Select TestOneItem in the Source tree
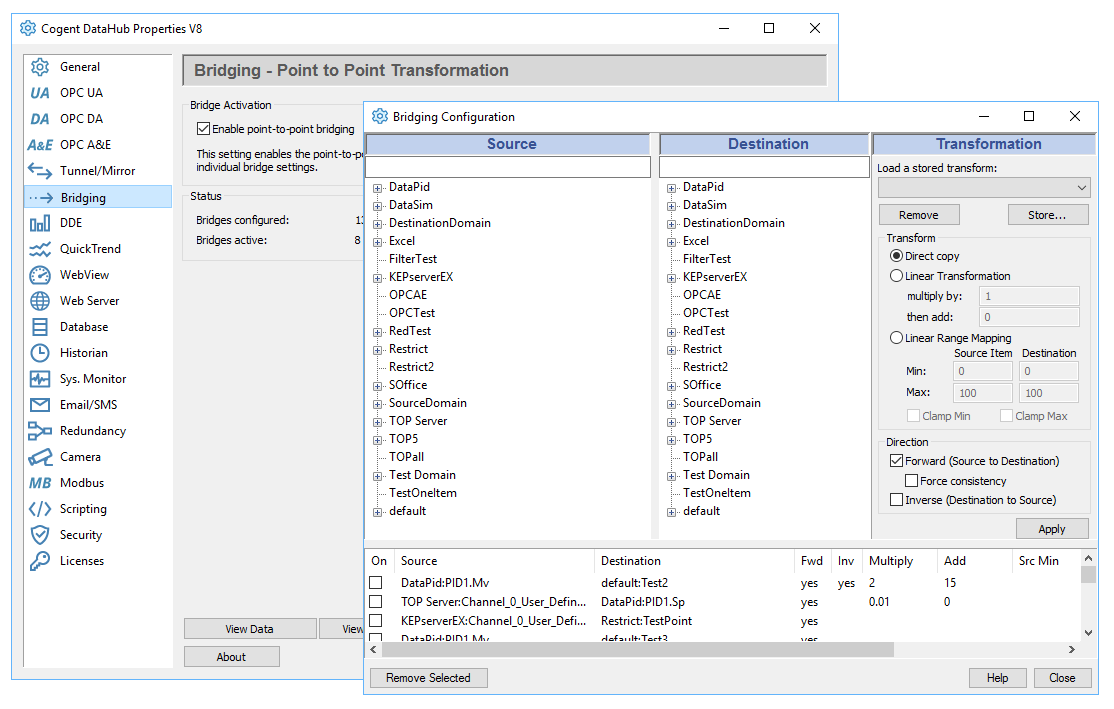Image resolution: width=1114 pixels, height=709 pixels. pyautogui.click(x=423, y=493)
